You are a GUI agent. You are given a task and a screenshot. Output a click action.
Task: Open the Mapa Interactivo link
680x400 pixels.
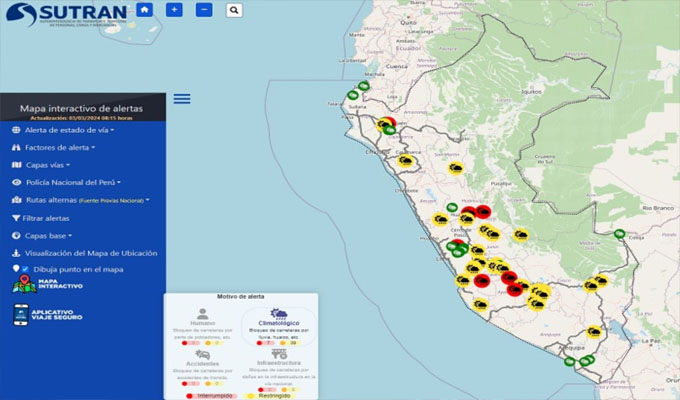tap(48, 284)
